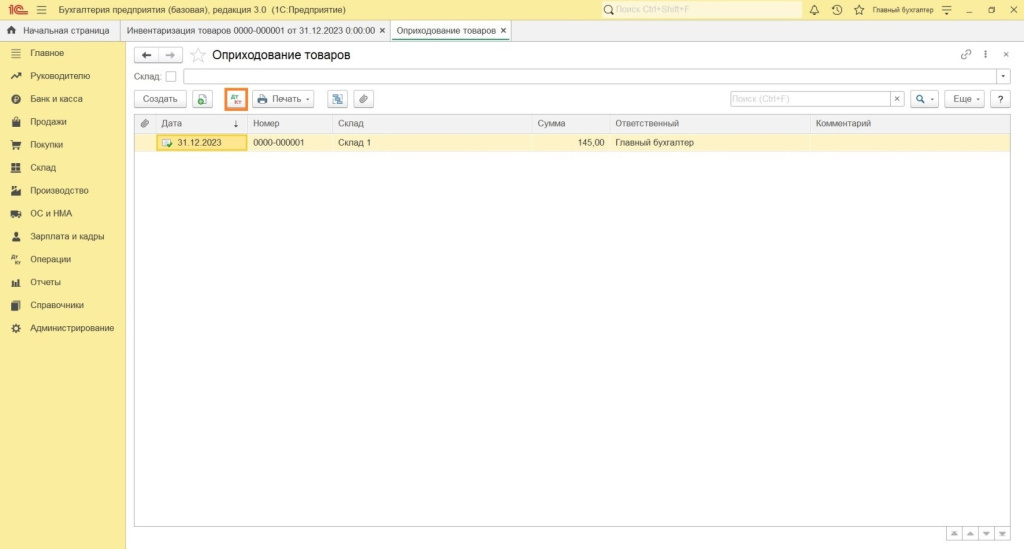The height and width of the screenshot is (549, 1024).
Task: Open favorites star in title bar
Action: (859, 10)
